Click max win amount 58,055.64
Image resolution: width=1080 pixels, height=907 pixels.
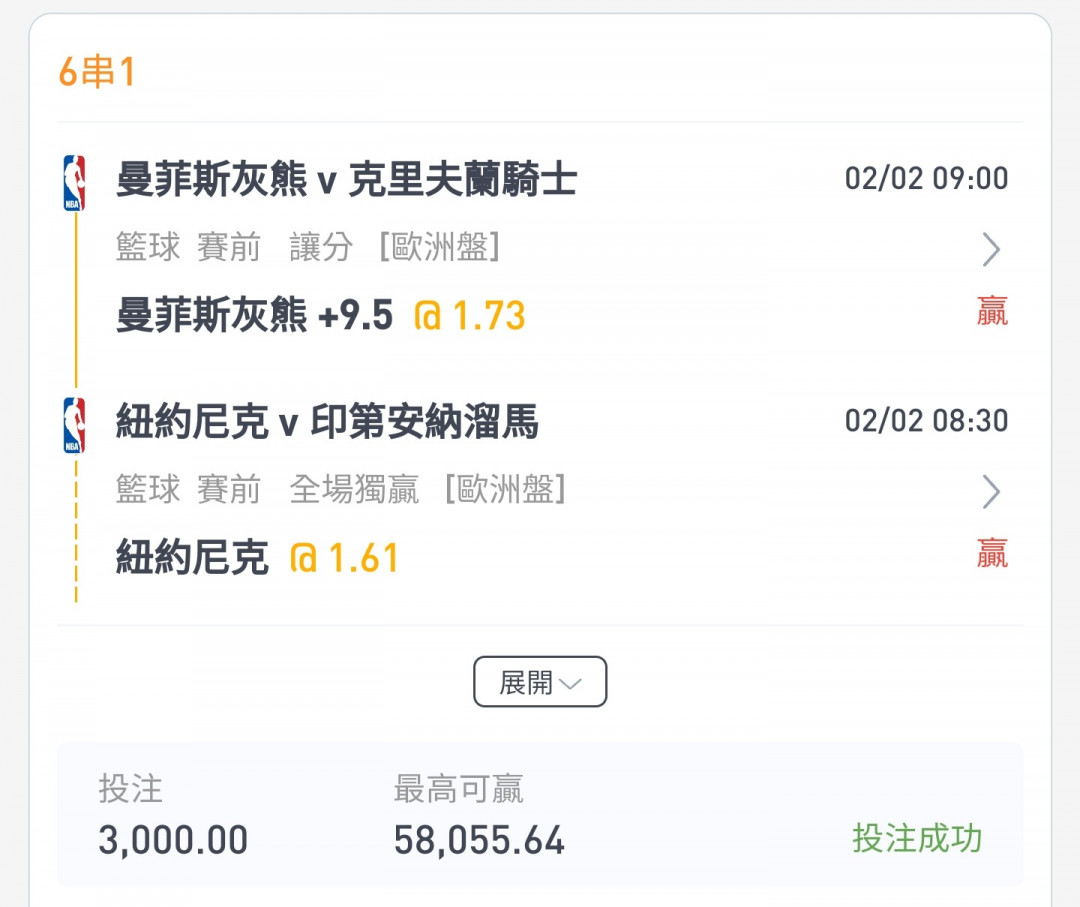pos(479,841)
